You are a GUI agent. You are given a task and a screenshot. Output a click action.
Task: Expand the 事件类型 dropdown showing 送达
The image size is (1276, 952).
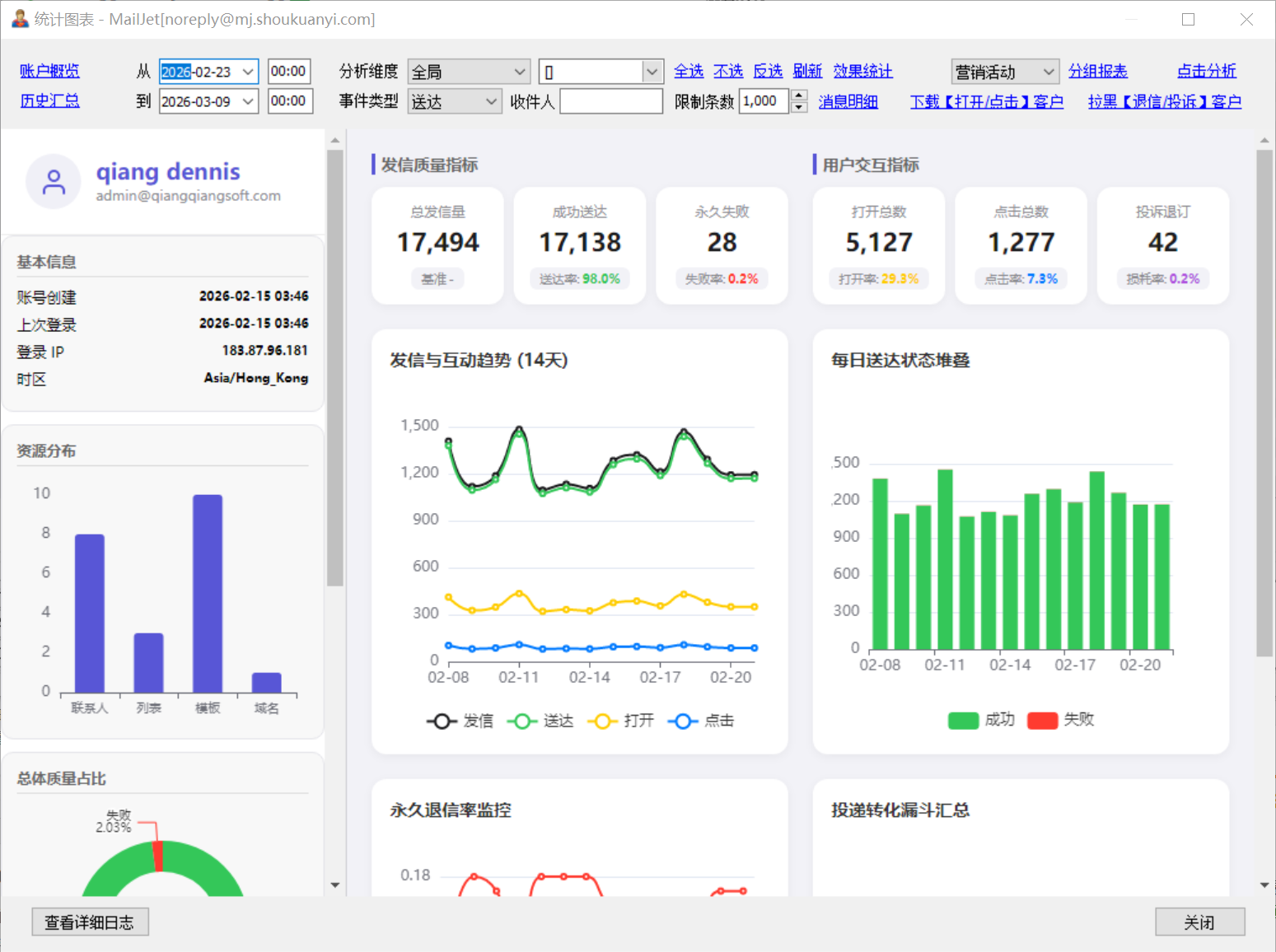pos(455,101)
